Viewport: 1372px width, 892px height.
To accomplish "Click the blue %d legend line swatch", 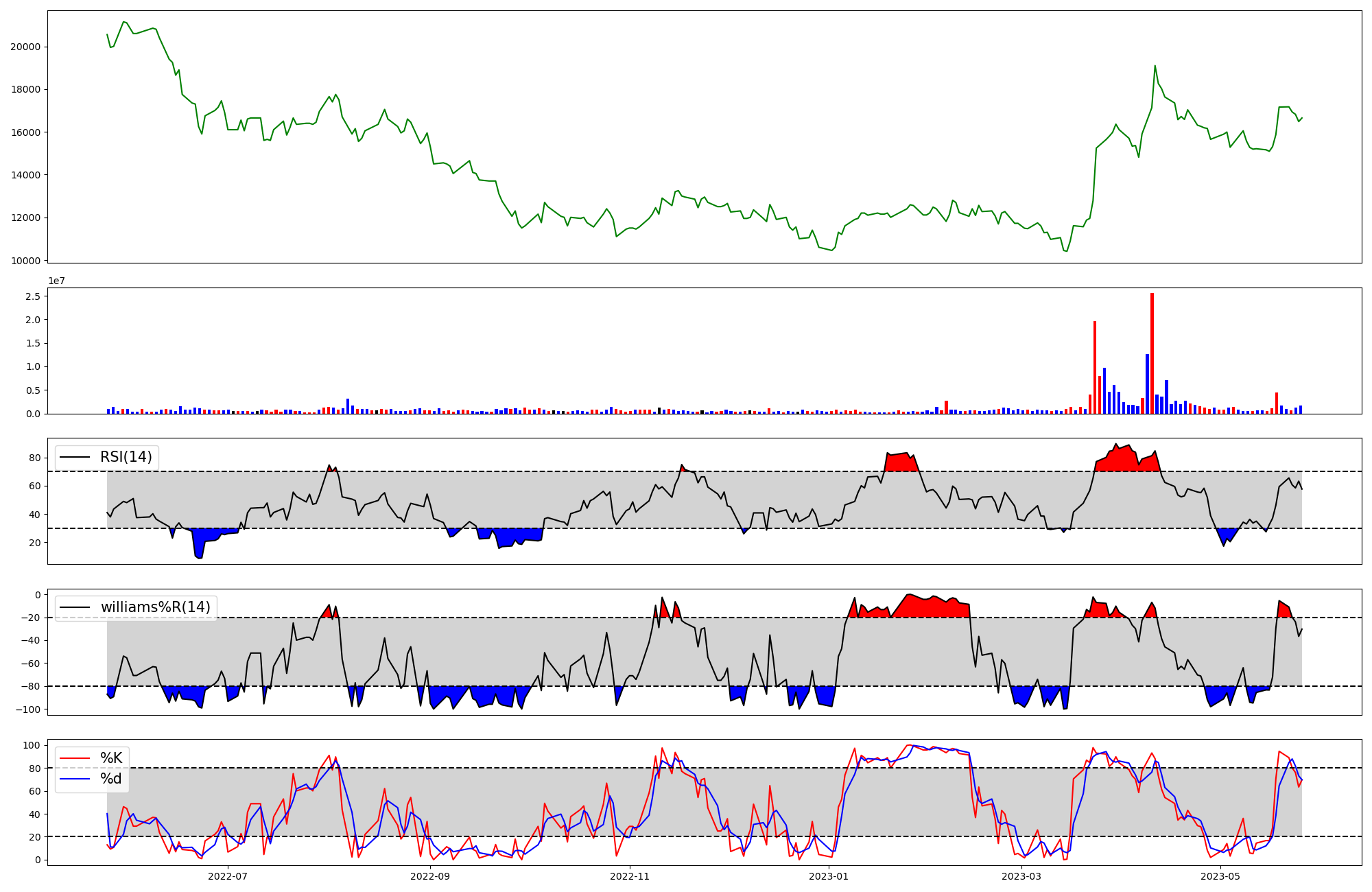I will [x=75, y=779].
